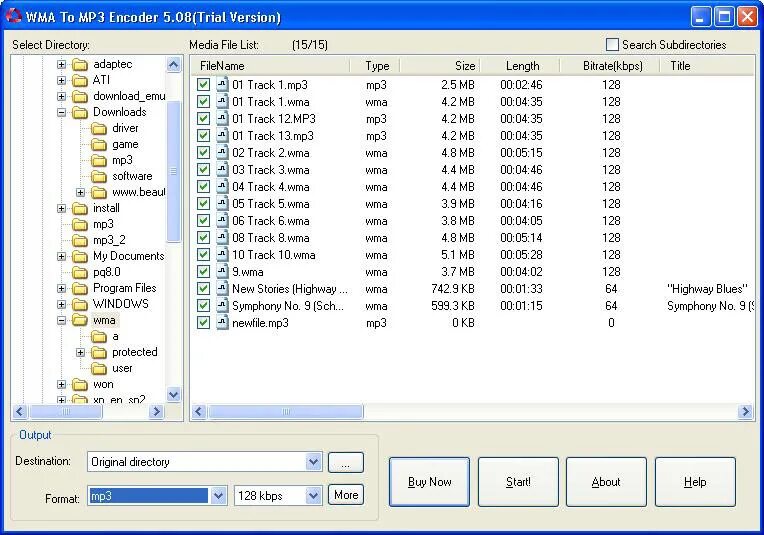This screenshot has height=535, width=764.
Task: Click the Buy Now button
Action: click(x=429, y=482)
